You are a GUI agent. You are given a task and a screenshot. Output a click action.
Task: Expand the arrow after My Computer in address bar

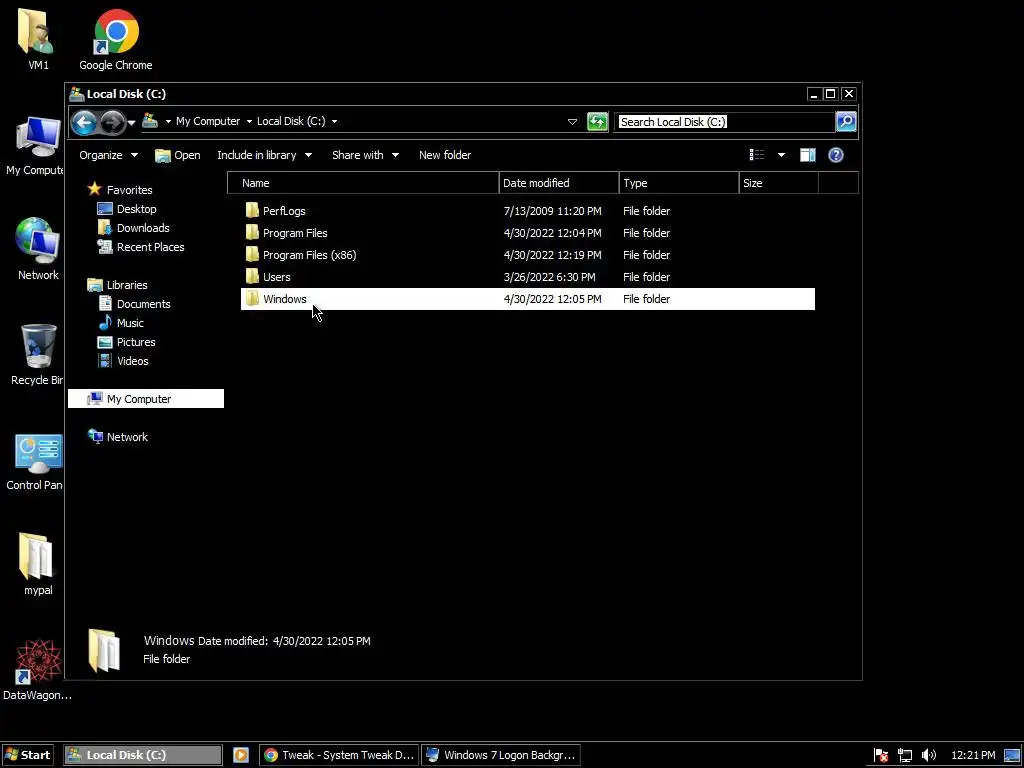pyautogui.click(x=249, y=121)
